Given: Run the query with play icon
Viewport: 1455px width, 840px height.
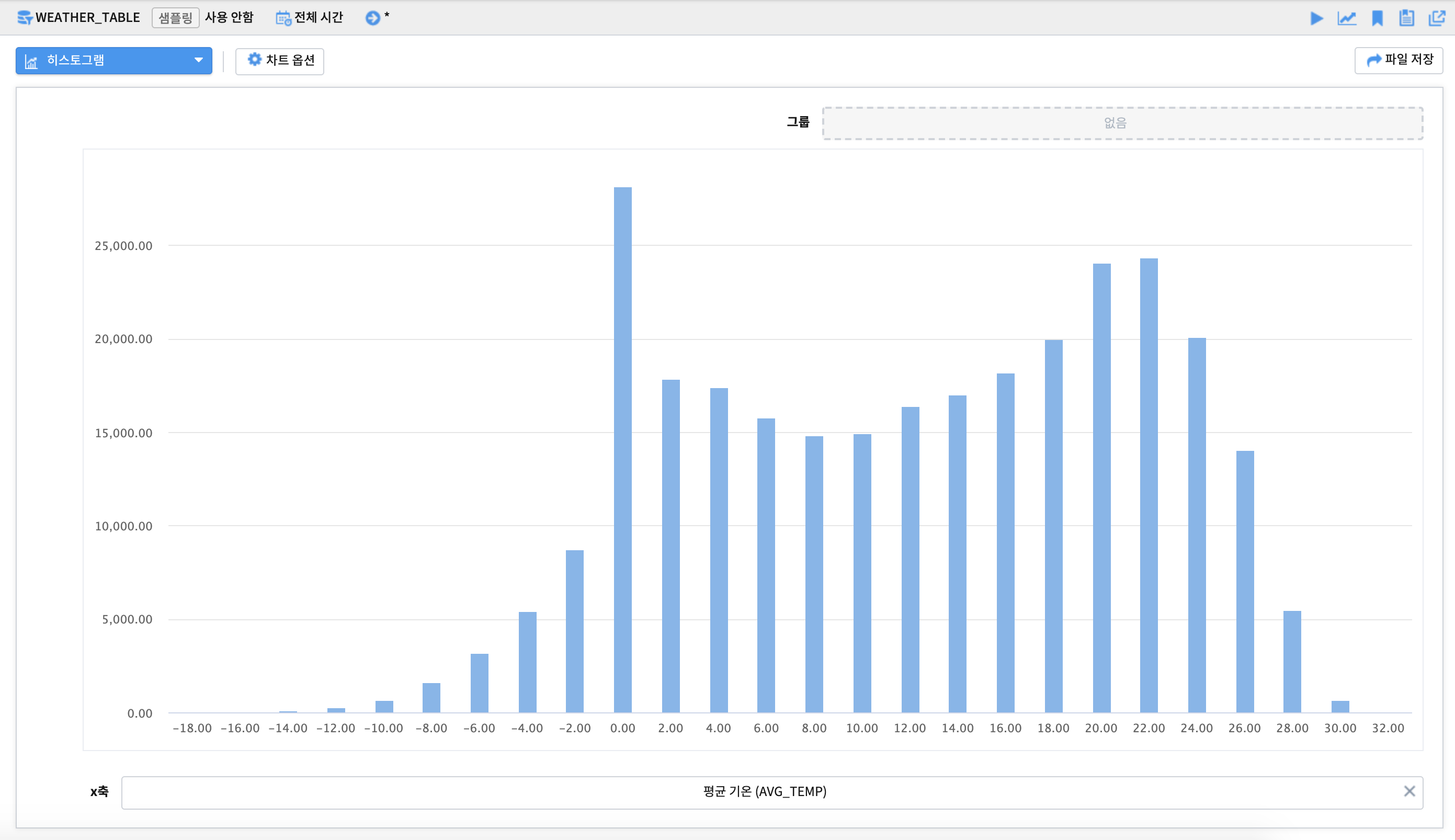Looking at the screenshot, I should coord(1316,18).
